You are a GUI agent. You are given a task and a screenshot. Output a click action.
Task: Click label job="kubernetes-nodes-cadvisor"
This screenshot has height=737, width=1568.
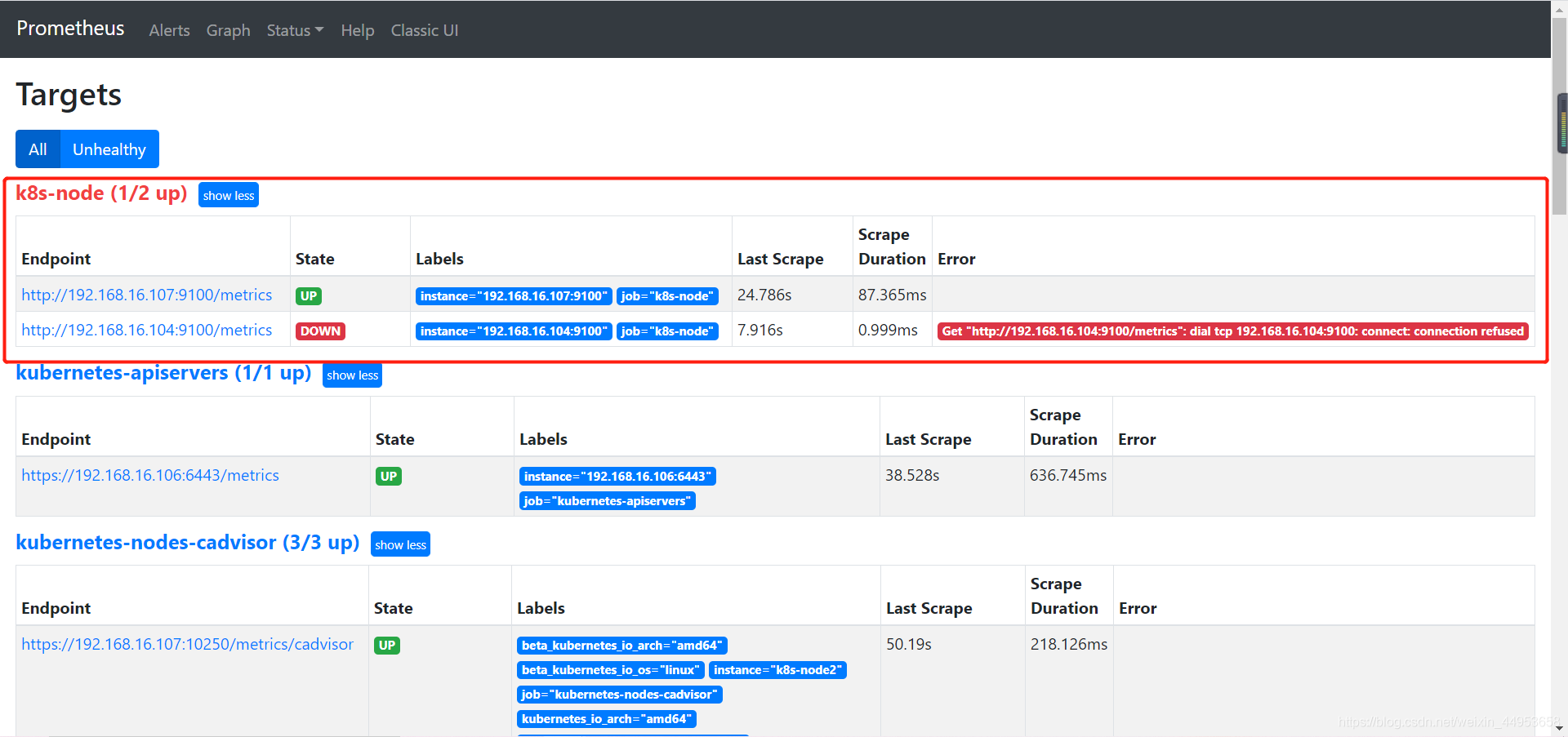(x=620, y=695)
